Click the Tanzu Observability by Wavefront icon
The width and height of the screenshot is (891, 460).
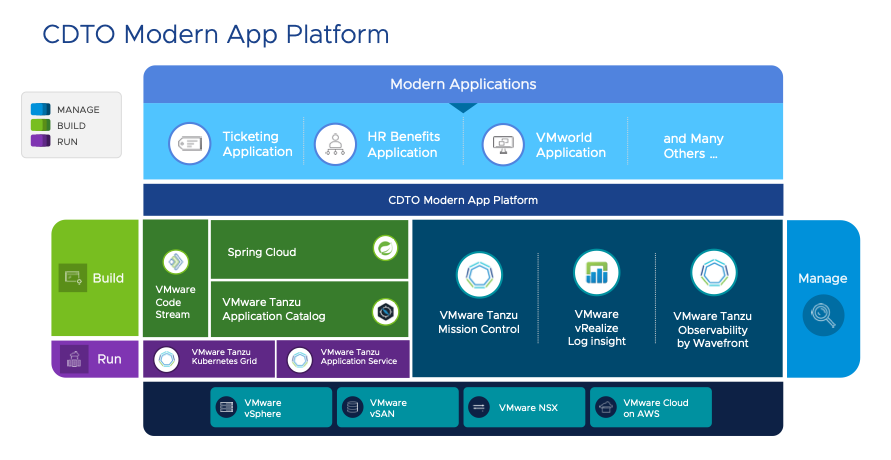[x=714, y=273]
